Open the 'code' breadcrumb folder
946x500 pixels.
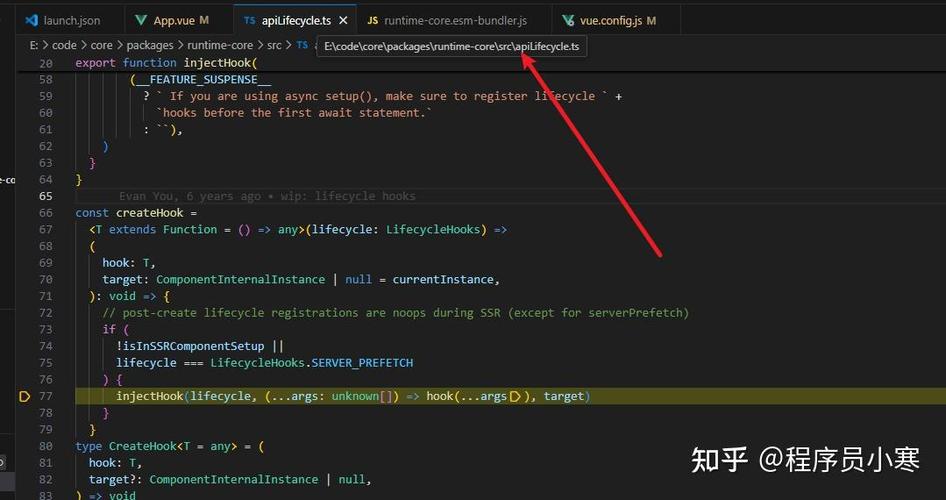point(64,45)
